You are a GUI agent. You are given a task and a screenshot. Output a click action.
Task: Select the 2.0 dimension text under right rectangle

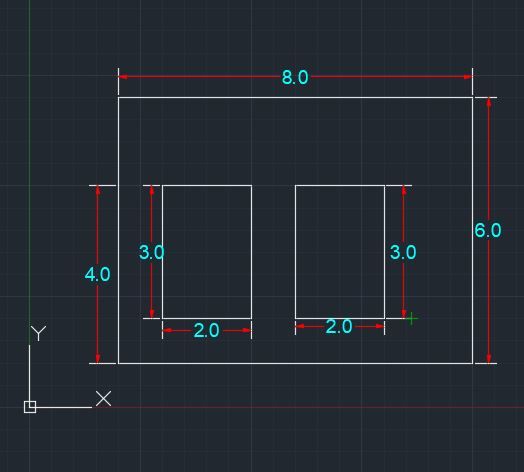click(339, 327)
